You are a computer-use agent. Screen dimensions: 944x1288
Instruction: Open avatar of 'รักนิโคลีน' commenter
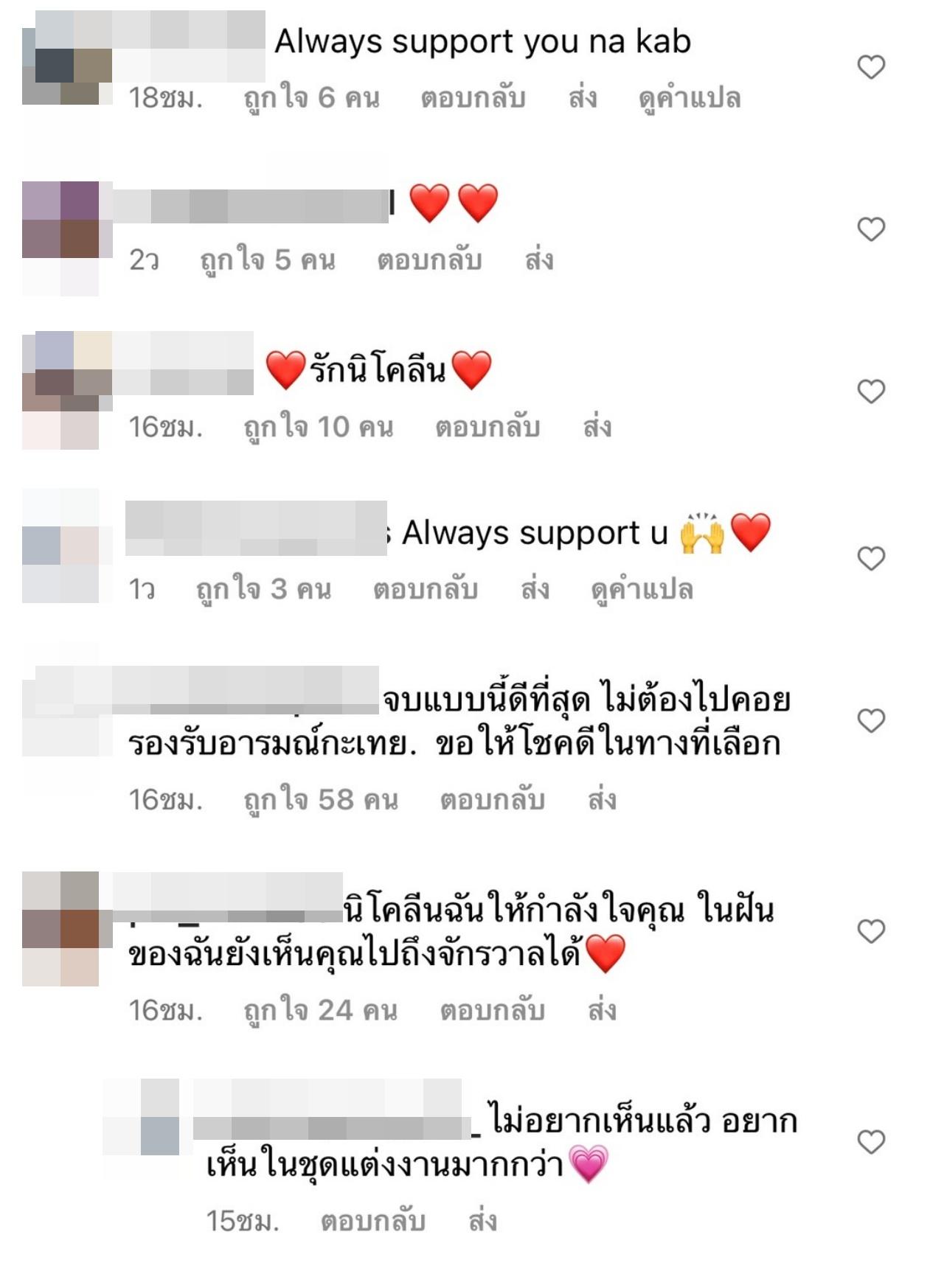(67, 391)
